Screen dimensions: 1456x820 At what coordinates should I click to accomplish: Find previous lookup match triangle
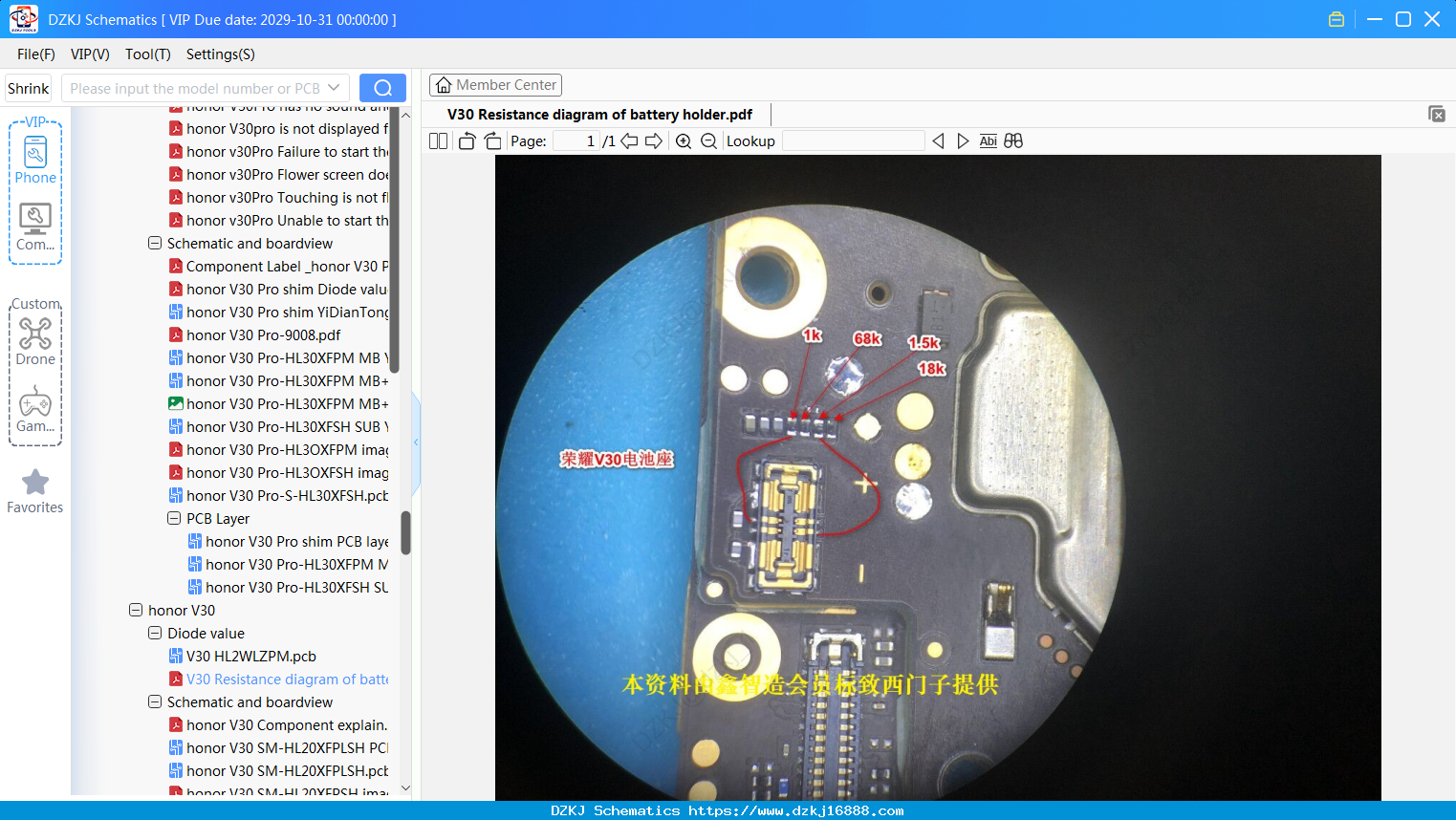click(938, 141)
